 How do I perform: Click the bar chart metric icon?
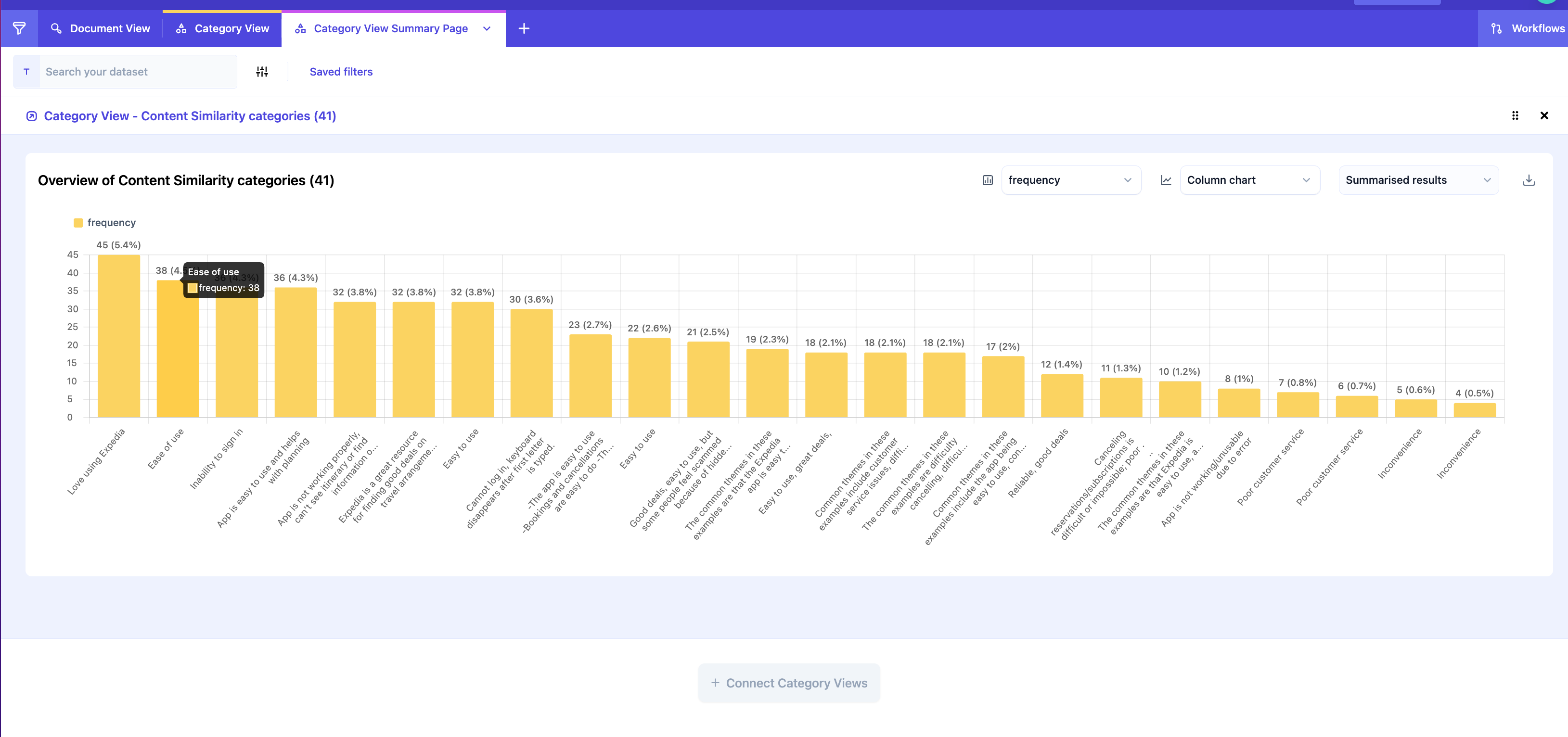(x=987, y=180)
